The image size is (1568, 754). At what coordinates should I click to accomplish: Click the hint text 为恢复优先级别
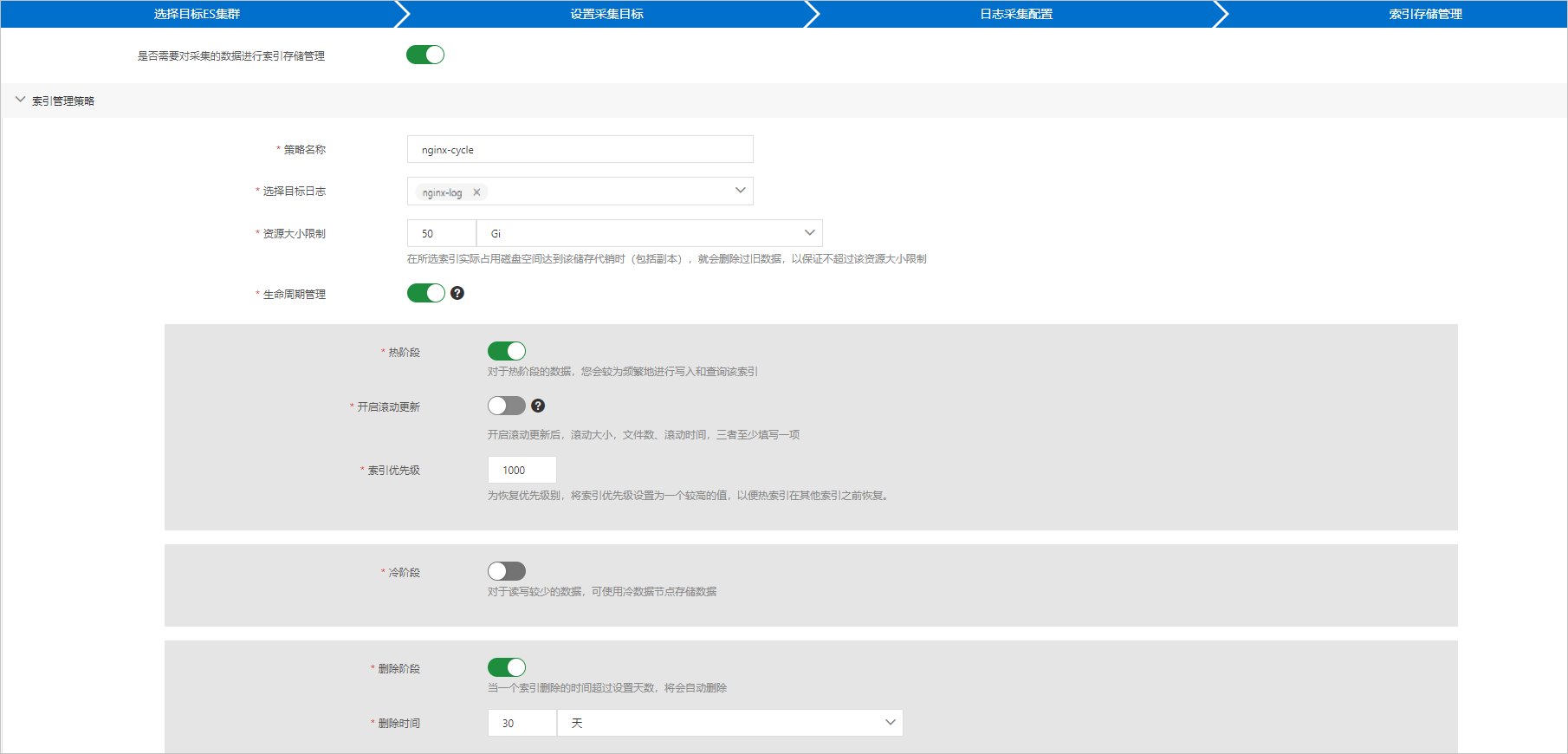coord(690,495)
